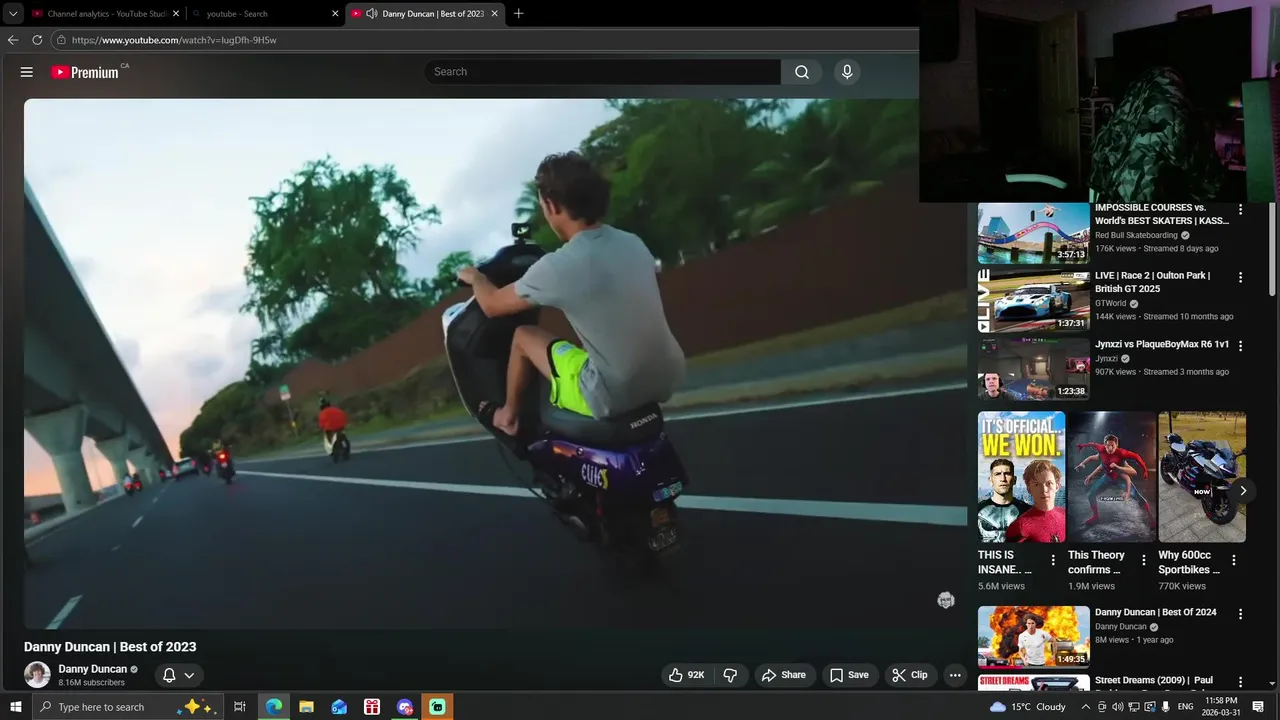This screenshot has height=720, width=1280.
Task: Show next shorts with right arrow
Action: point(1243,491)
